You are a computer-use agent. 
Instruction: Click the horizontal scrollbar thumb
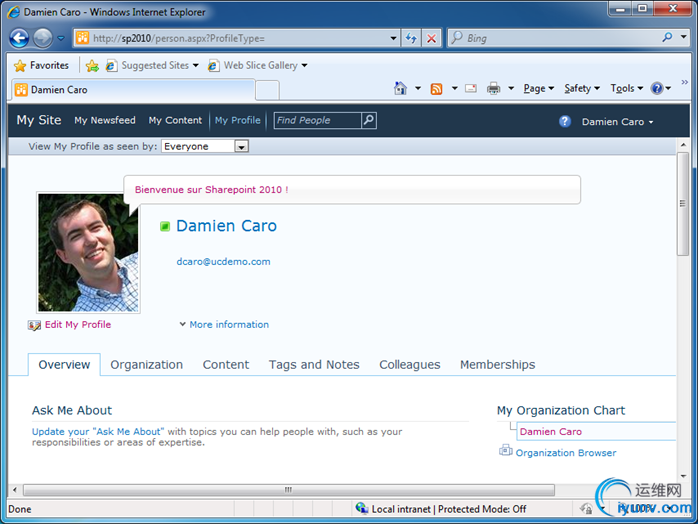pos(289,490)
